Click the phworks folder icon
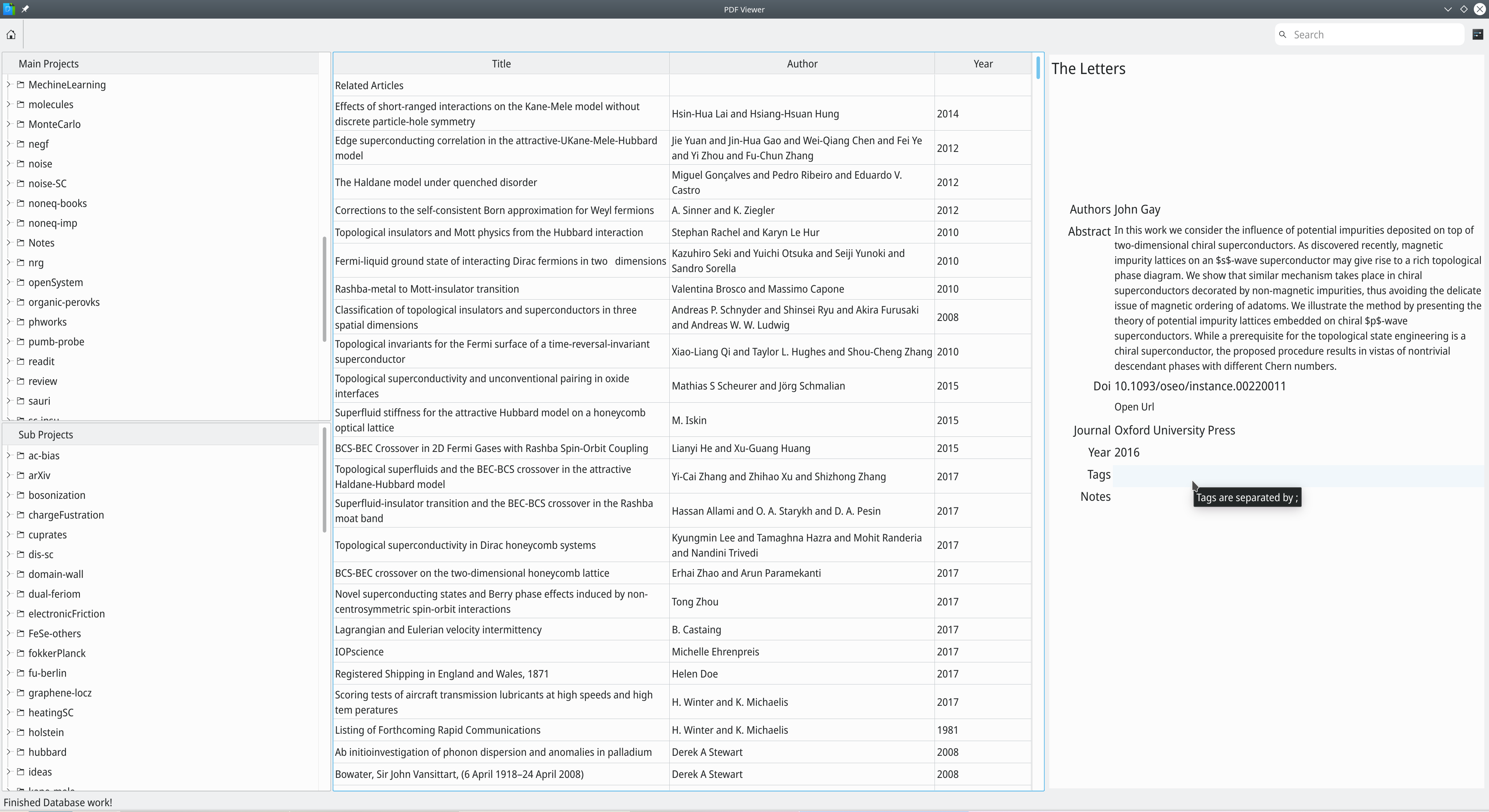The width and height of the screenshot is (1489, 812). click(x=21, y=321)
